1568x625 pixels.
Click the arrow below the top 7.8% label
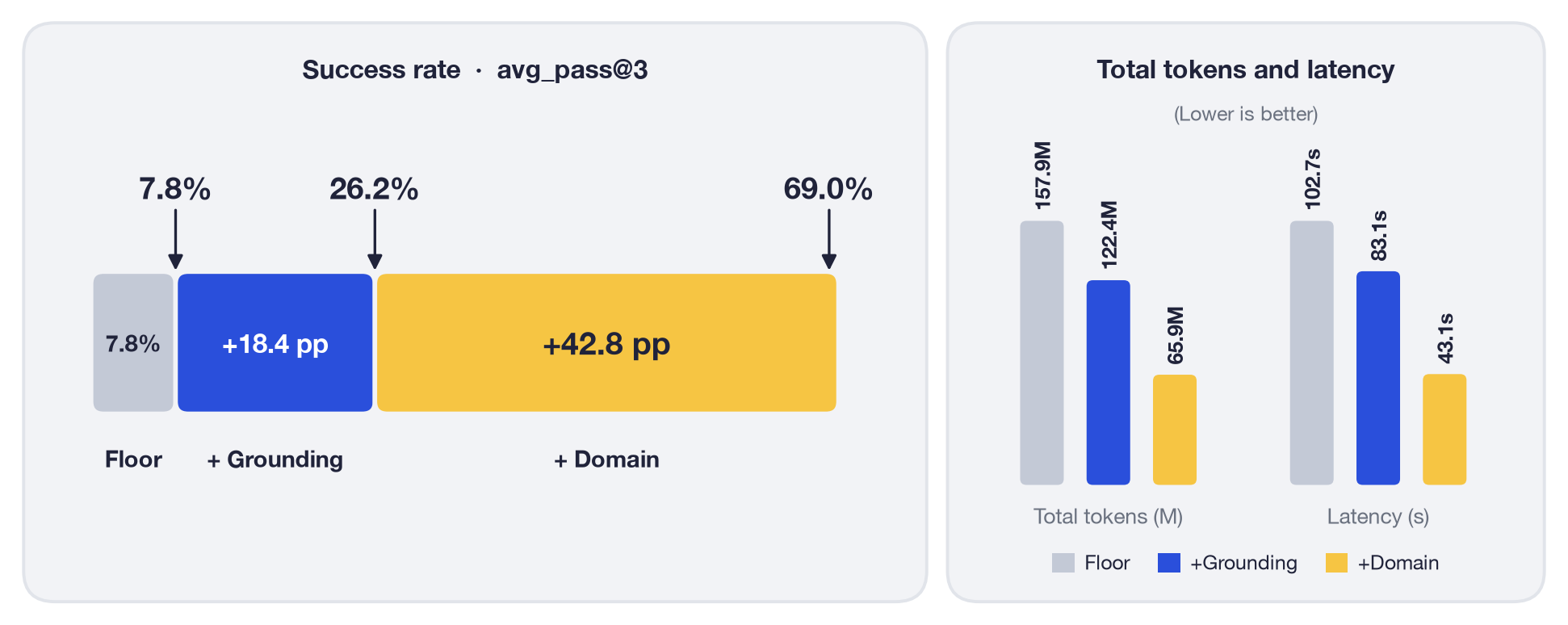pyautogui.click(x=175, y=239)
